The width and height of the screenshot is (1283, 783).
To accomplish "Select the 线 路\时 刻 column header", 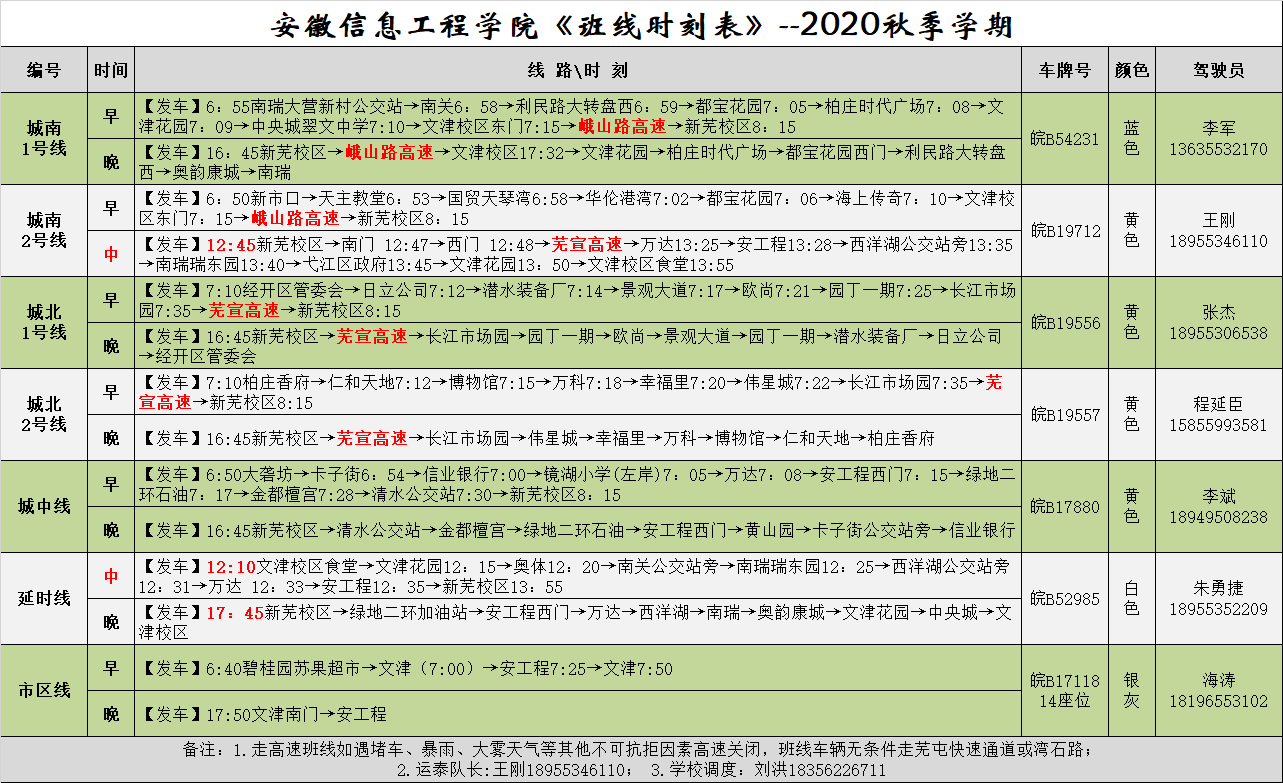I will 578,70.
